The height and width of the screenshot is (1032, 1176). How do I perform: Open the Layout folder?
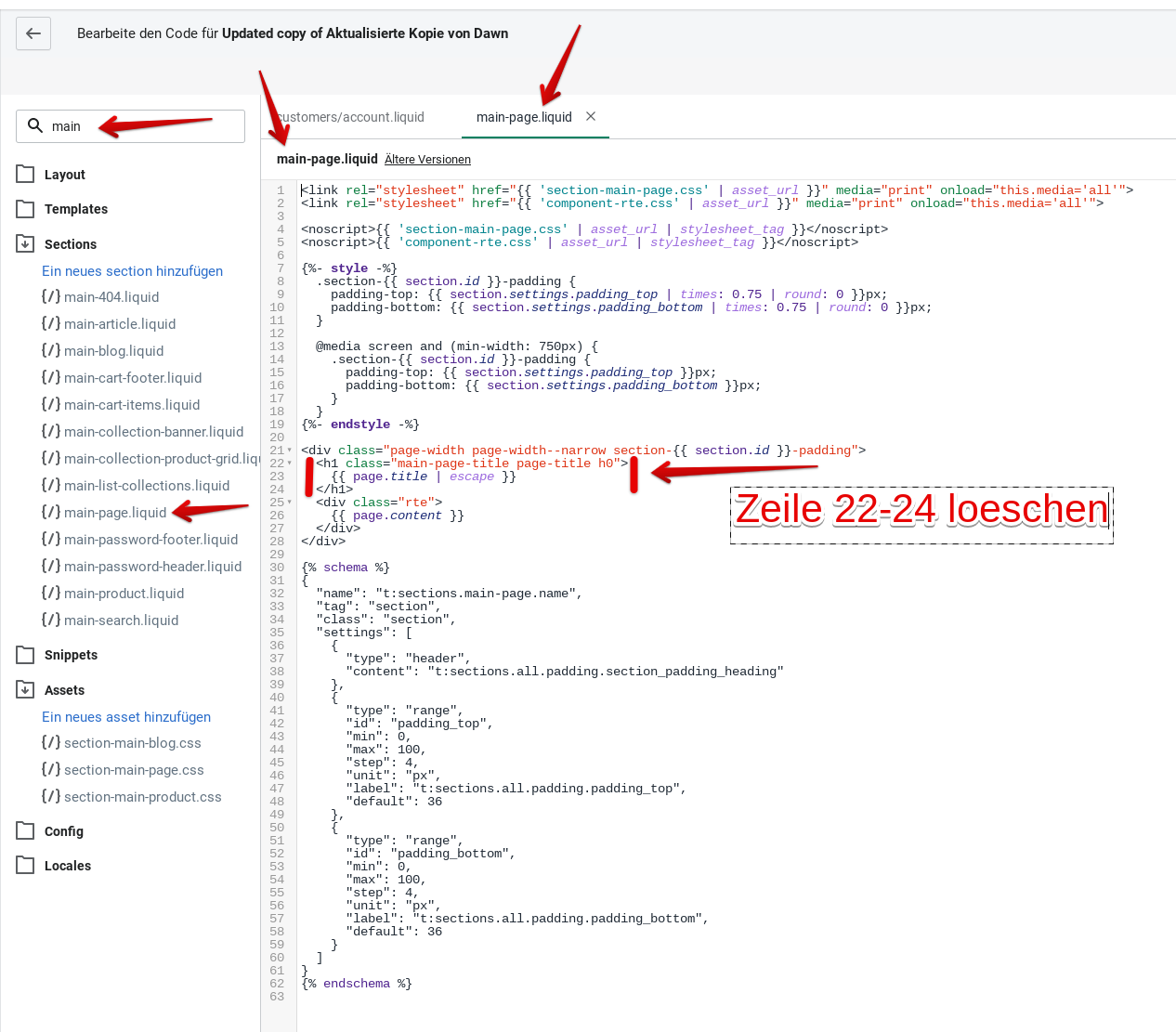(52, 175)
